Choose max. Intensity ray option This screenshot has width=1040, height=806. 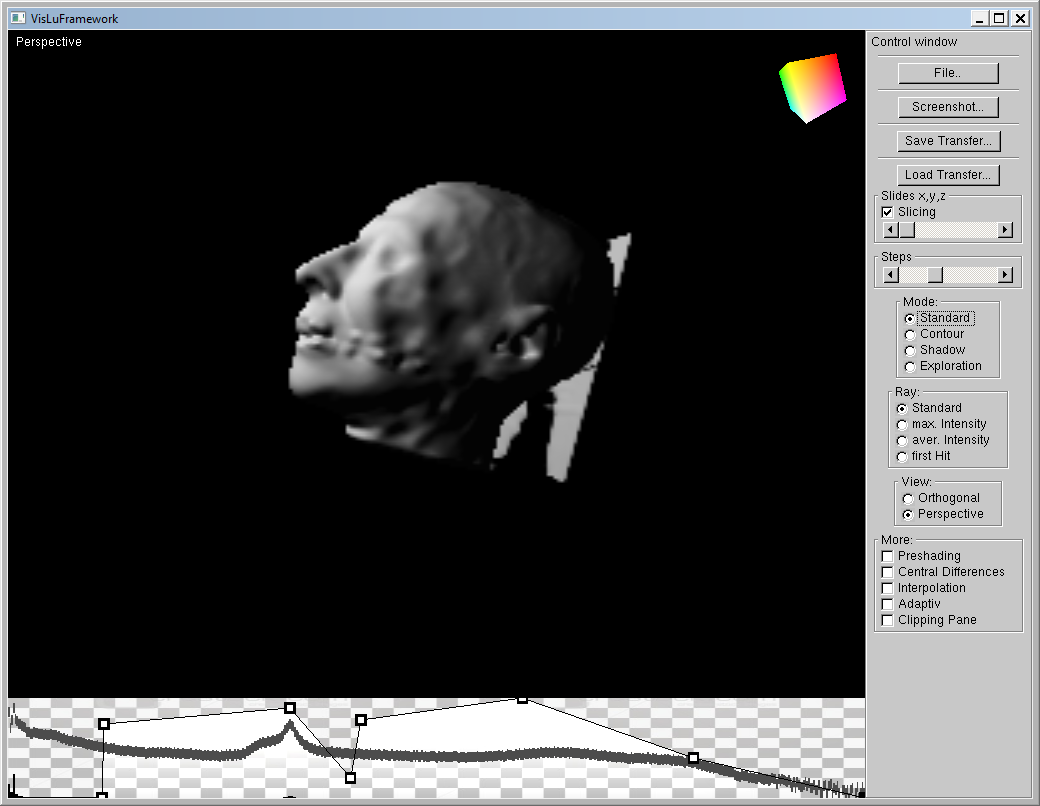[x=902, y=424]
